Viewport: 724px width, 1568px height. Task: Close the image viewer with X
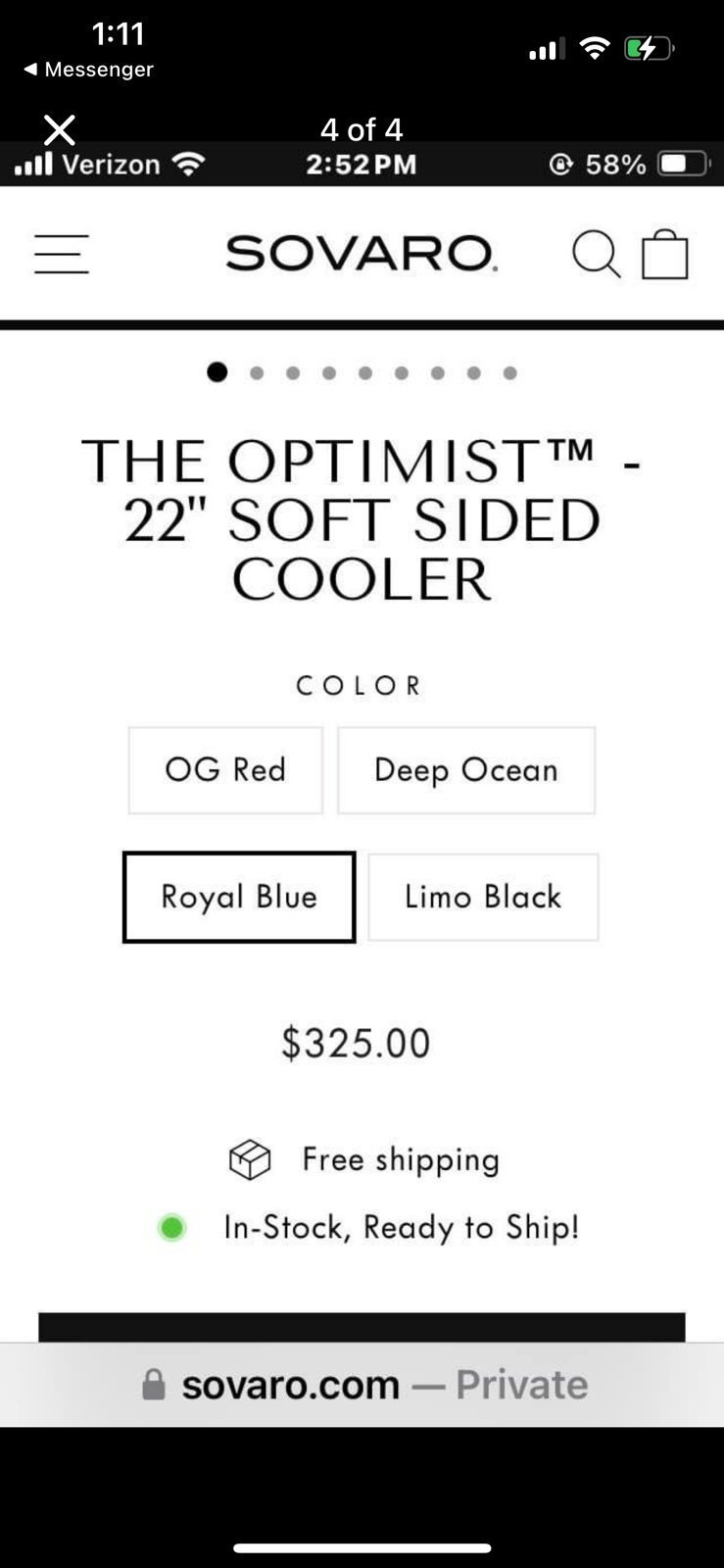60,129
